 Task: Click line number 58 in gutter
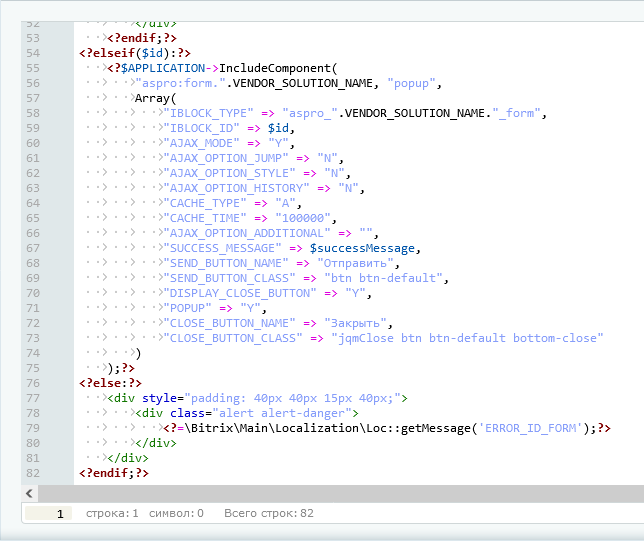33,113
